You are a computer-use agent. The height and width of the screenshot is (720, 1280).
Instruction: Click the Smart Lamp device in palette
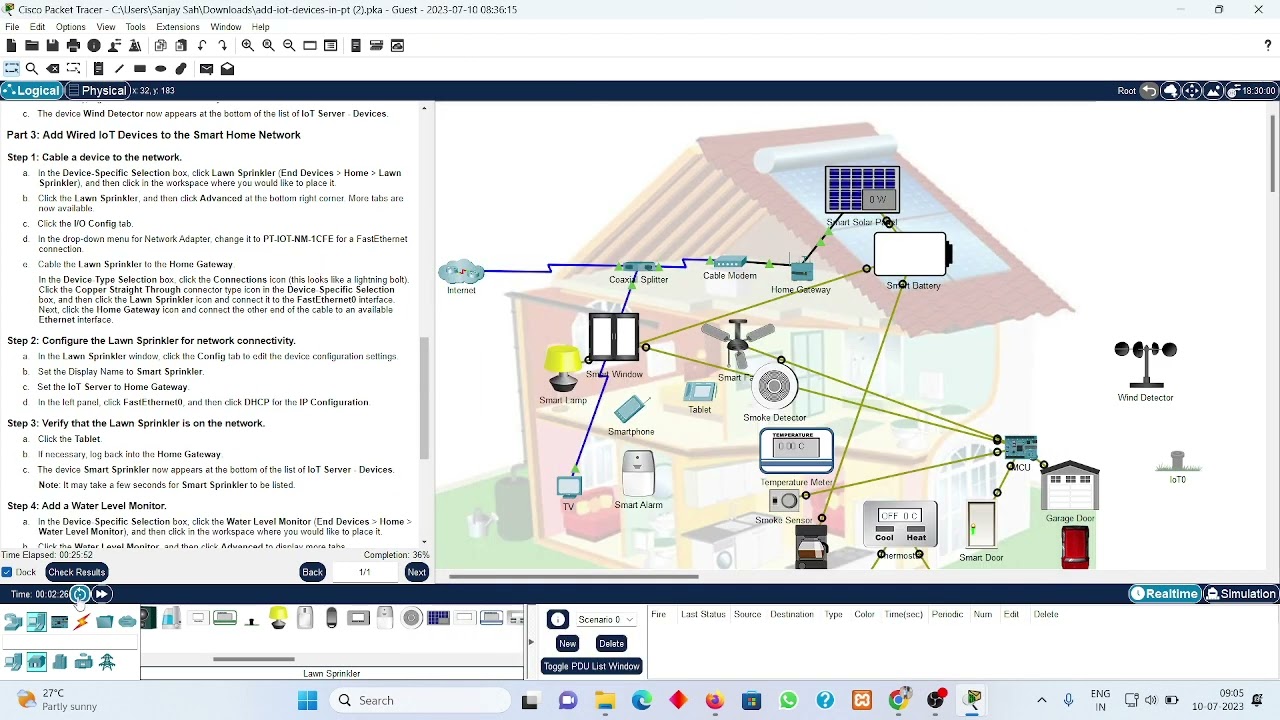point(278,619)
